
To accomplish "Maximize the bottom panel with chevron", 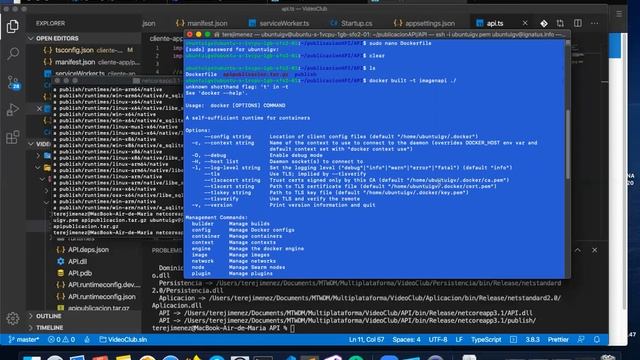I will click(x=578, y=250).
